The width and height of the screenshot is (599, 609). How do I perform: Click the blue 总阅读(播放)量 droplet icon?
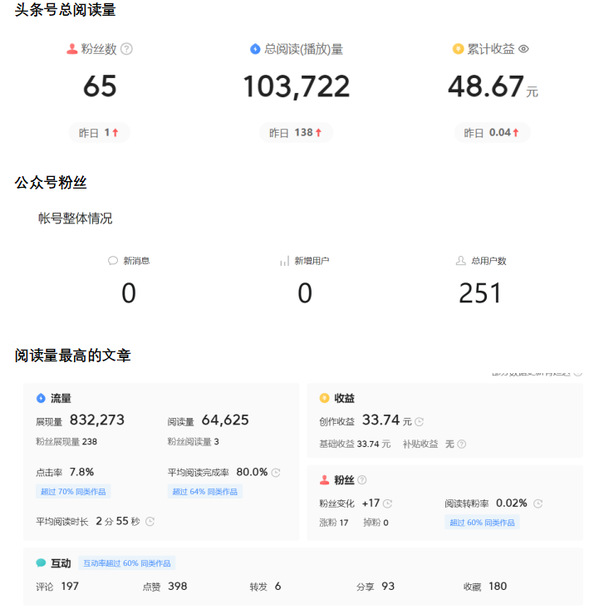[x=255, y=49]
